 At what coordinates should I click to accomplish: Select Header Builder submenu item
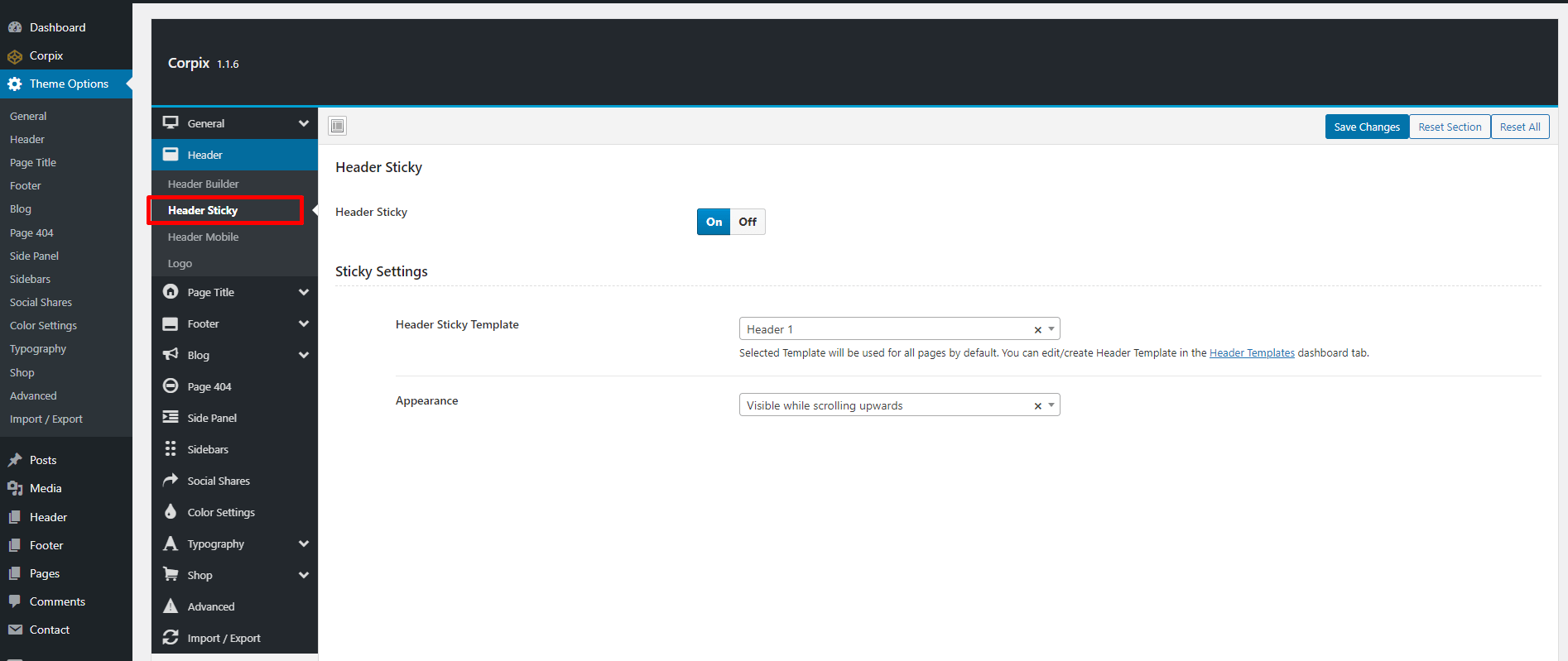coord(203,184)
